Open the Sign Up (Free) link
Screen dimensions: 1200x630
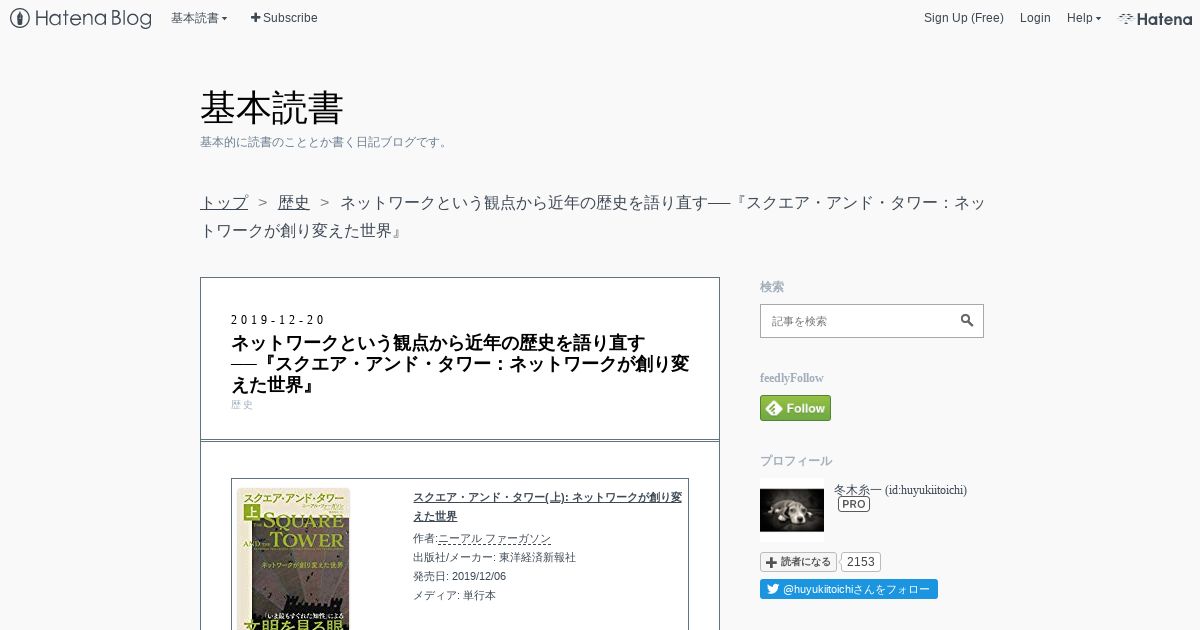click(963, 18)
